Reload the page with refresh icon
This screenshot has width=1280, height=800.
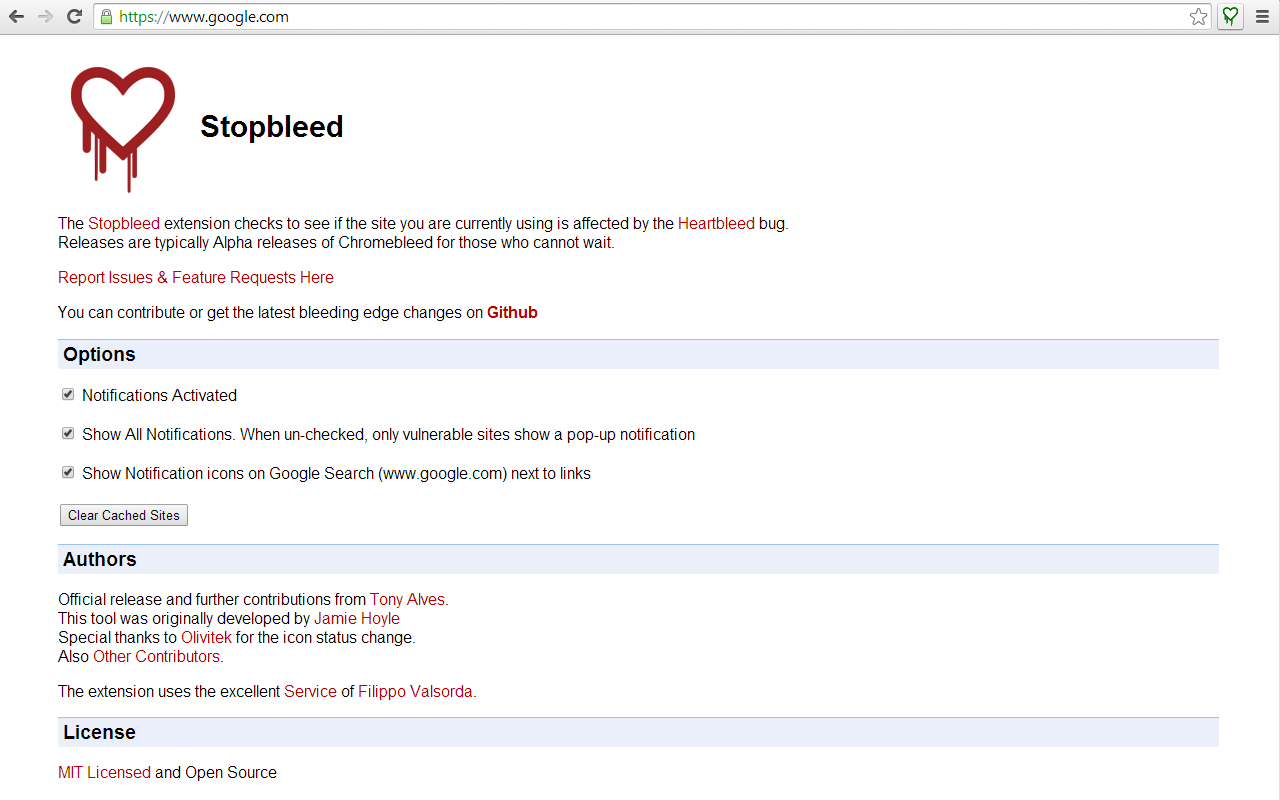74,16
